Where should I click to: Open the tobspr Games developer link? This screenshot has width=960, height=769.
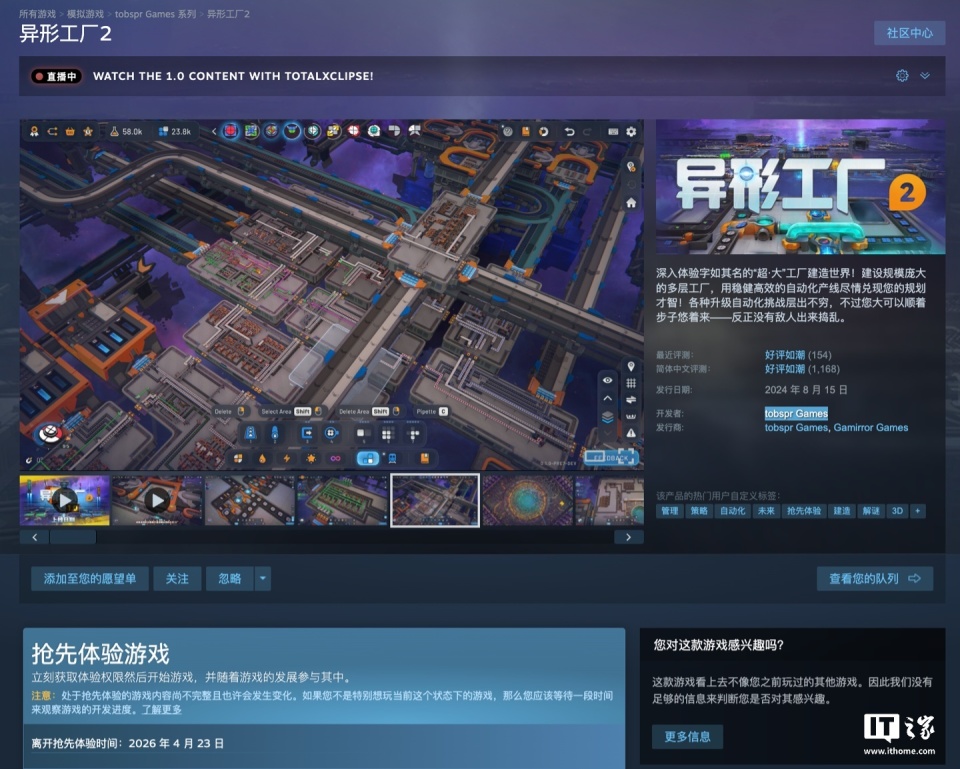click(x=795, y=413)
